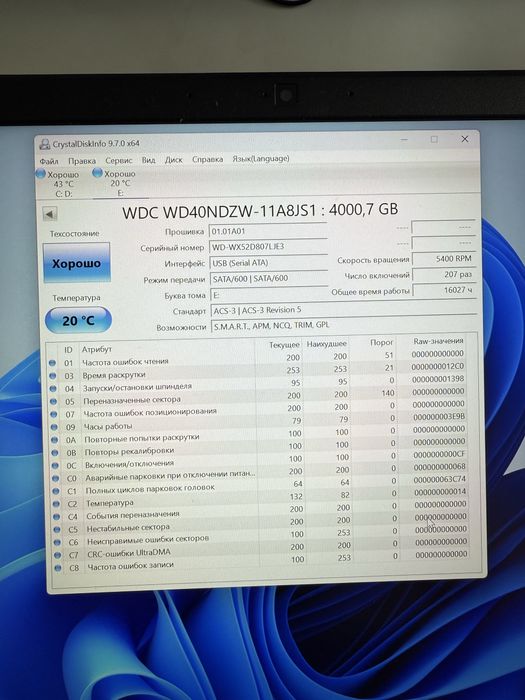This screenshot has height=700, width=525.
Task: Click the features field listing S.M.A.R.T.
Action: [343, 325]
